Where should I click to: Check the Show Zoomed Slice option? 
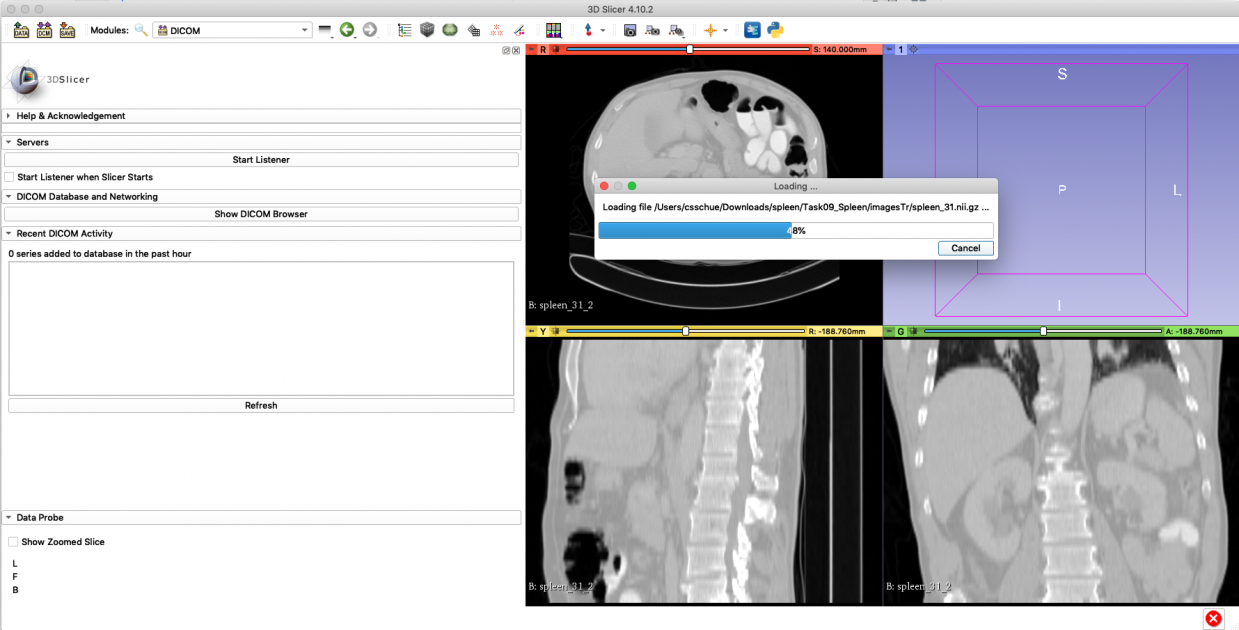click(x=13, y=541)
